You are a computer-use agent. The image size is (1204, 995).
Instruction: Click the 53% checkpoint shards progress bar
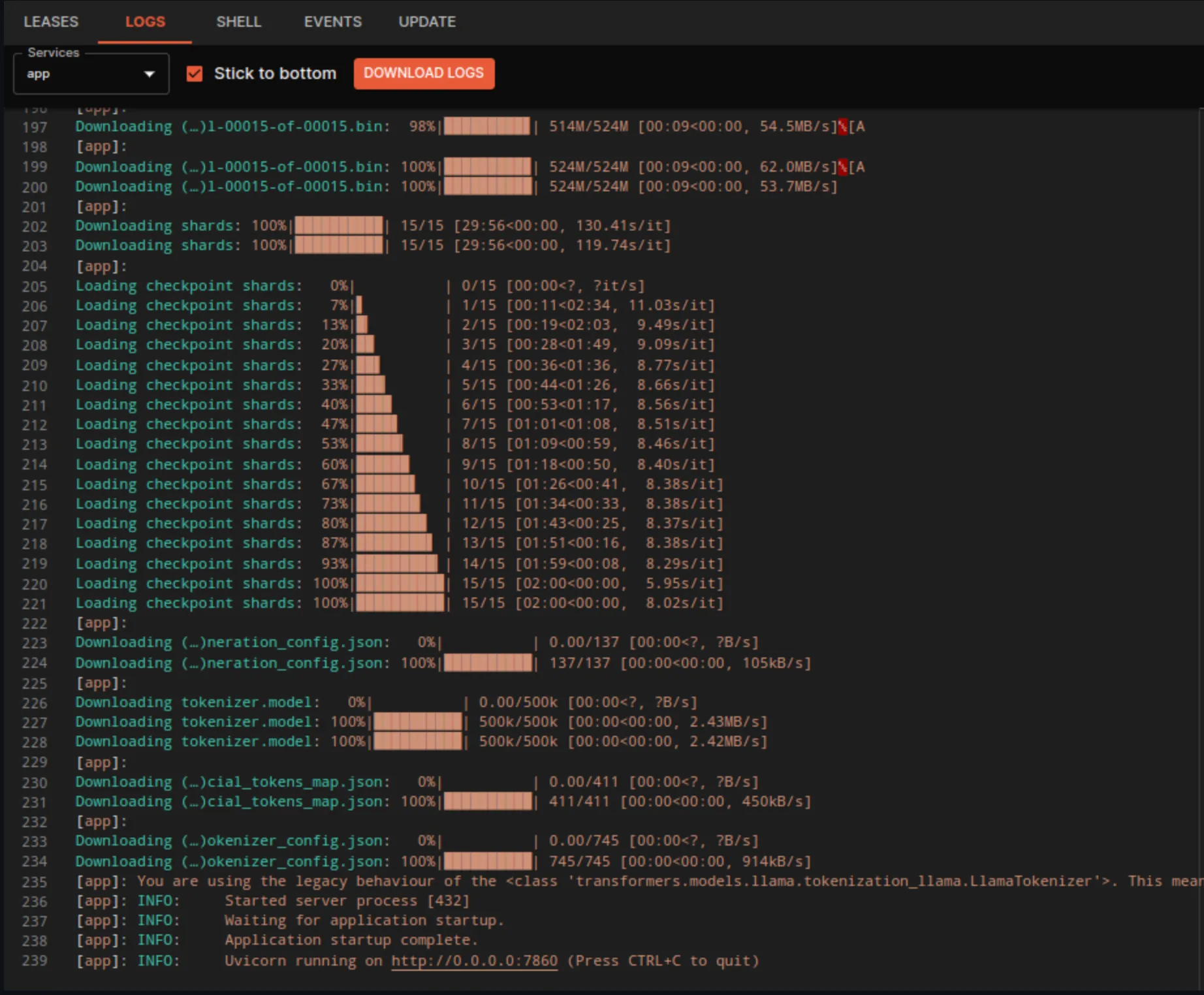(379, 444)
